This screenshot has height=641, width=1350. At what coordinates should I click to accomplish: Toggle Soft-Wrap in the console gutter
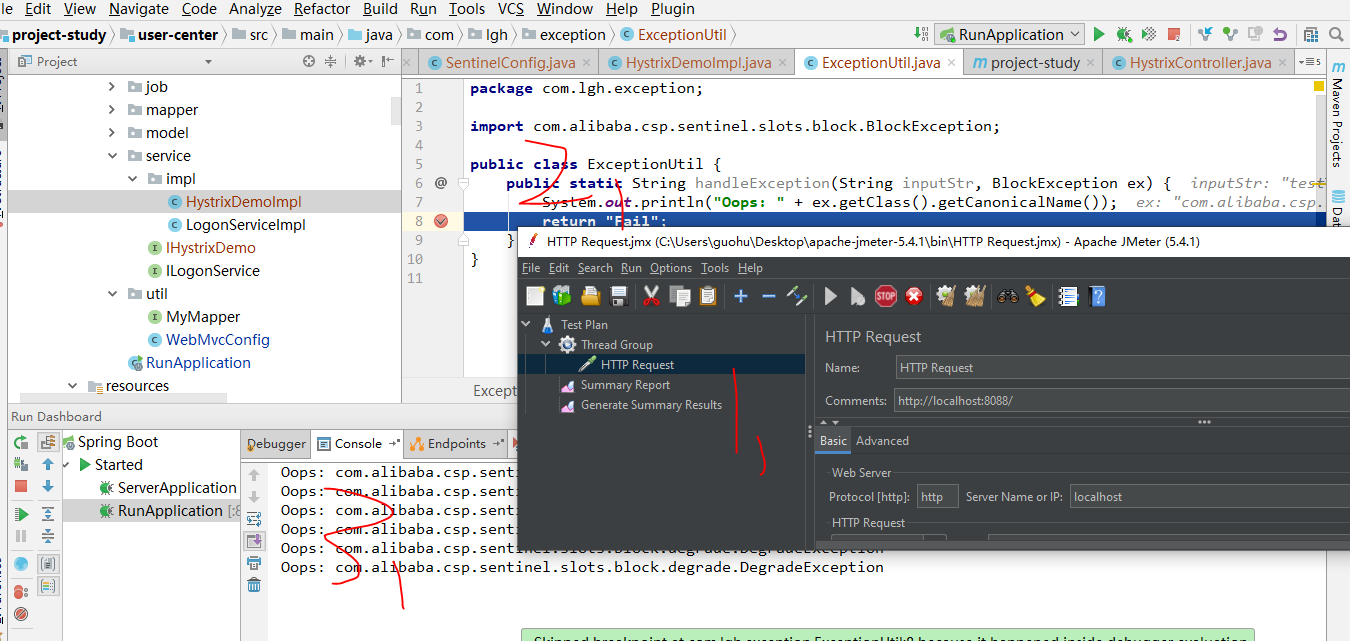click(x=254, y=519)
